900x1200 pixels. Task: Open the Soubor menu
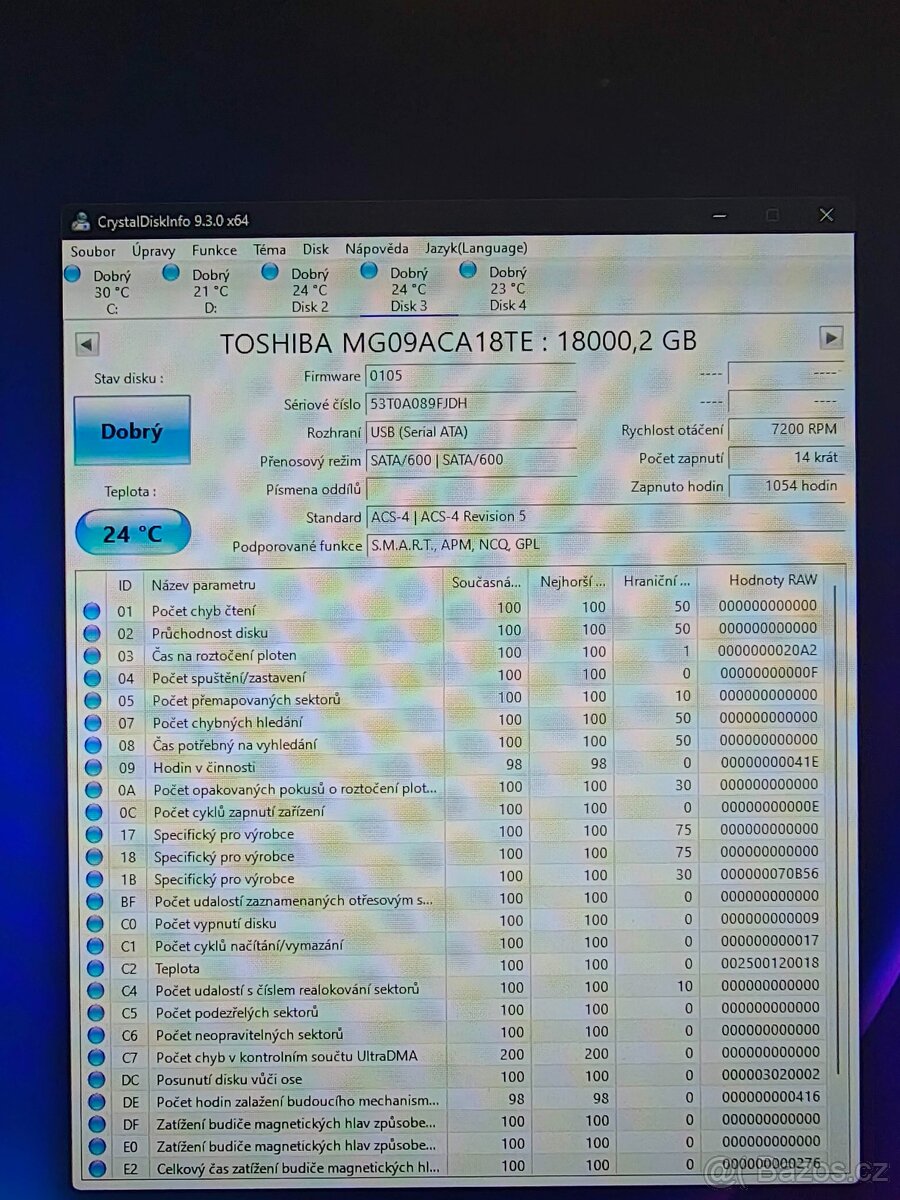(x=92, y=250)
